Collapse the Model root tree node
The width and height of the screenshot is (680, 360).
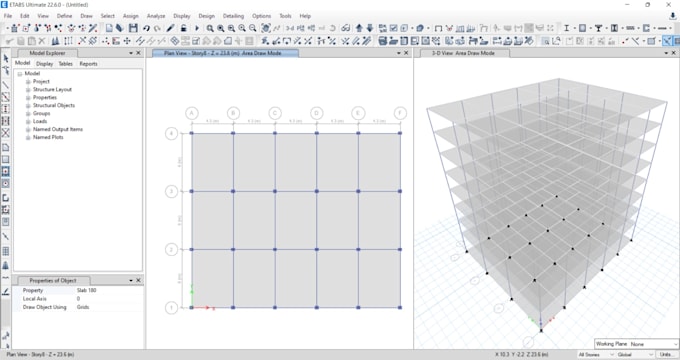(20, 74)
